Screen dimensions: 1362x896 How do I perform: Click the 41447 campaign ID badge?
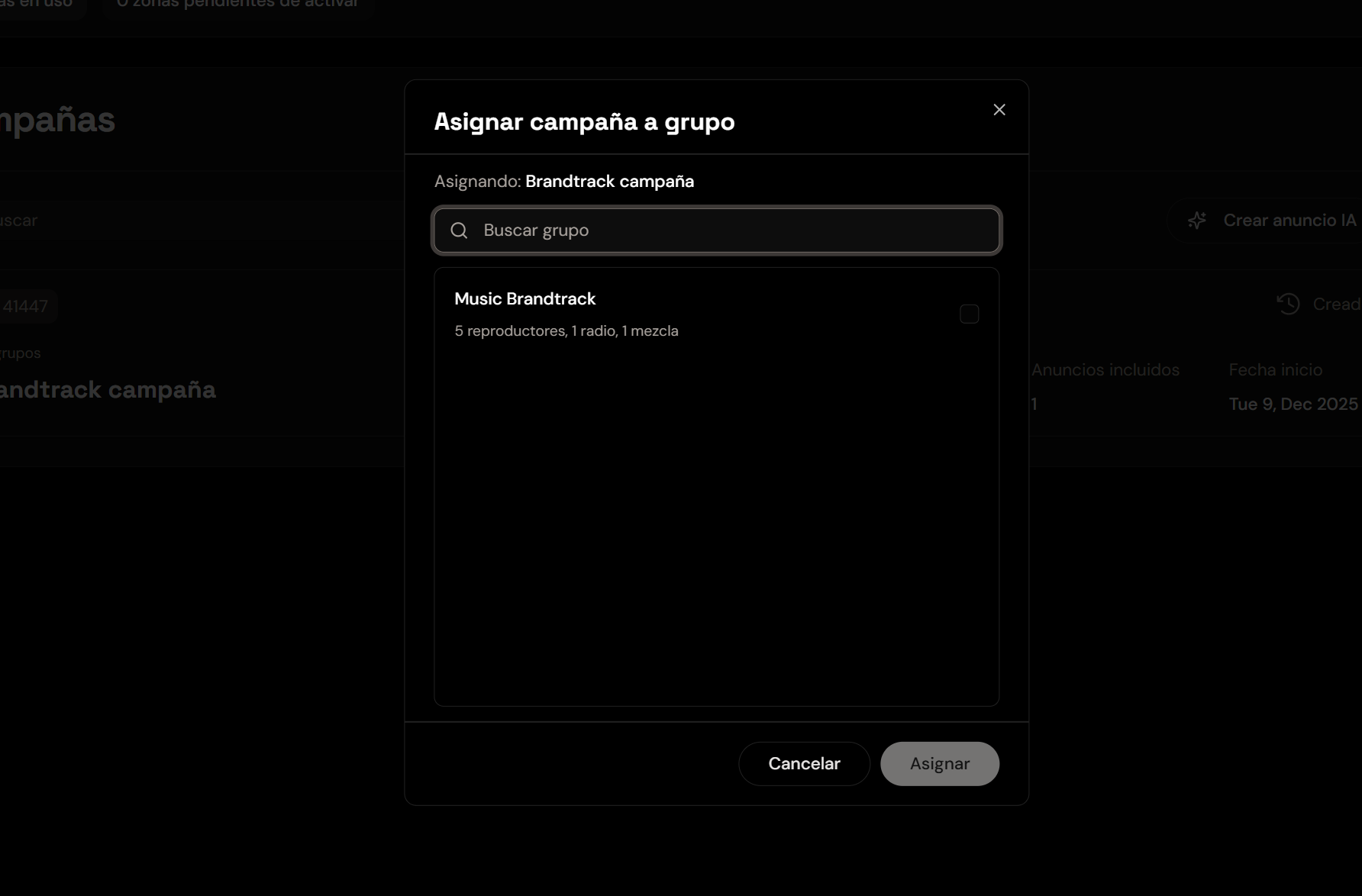pyautogui.click(x=26, y=307)
